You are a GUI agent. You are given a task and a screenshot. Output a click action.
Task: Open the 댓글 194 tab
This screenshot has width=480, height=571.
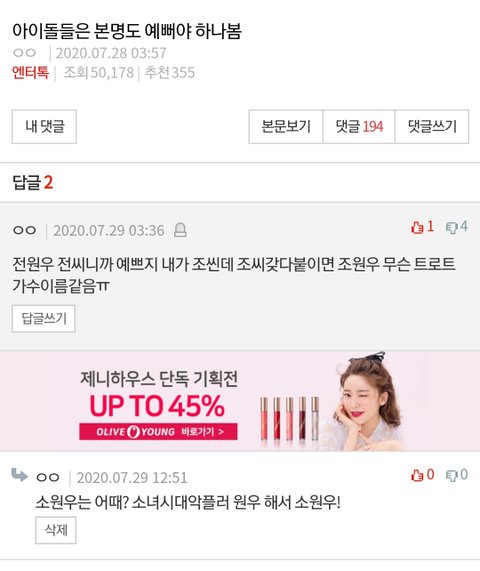coord(359,126)
